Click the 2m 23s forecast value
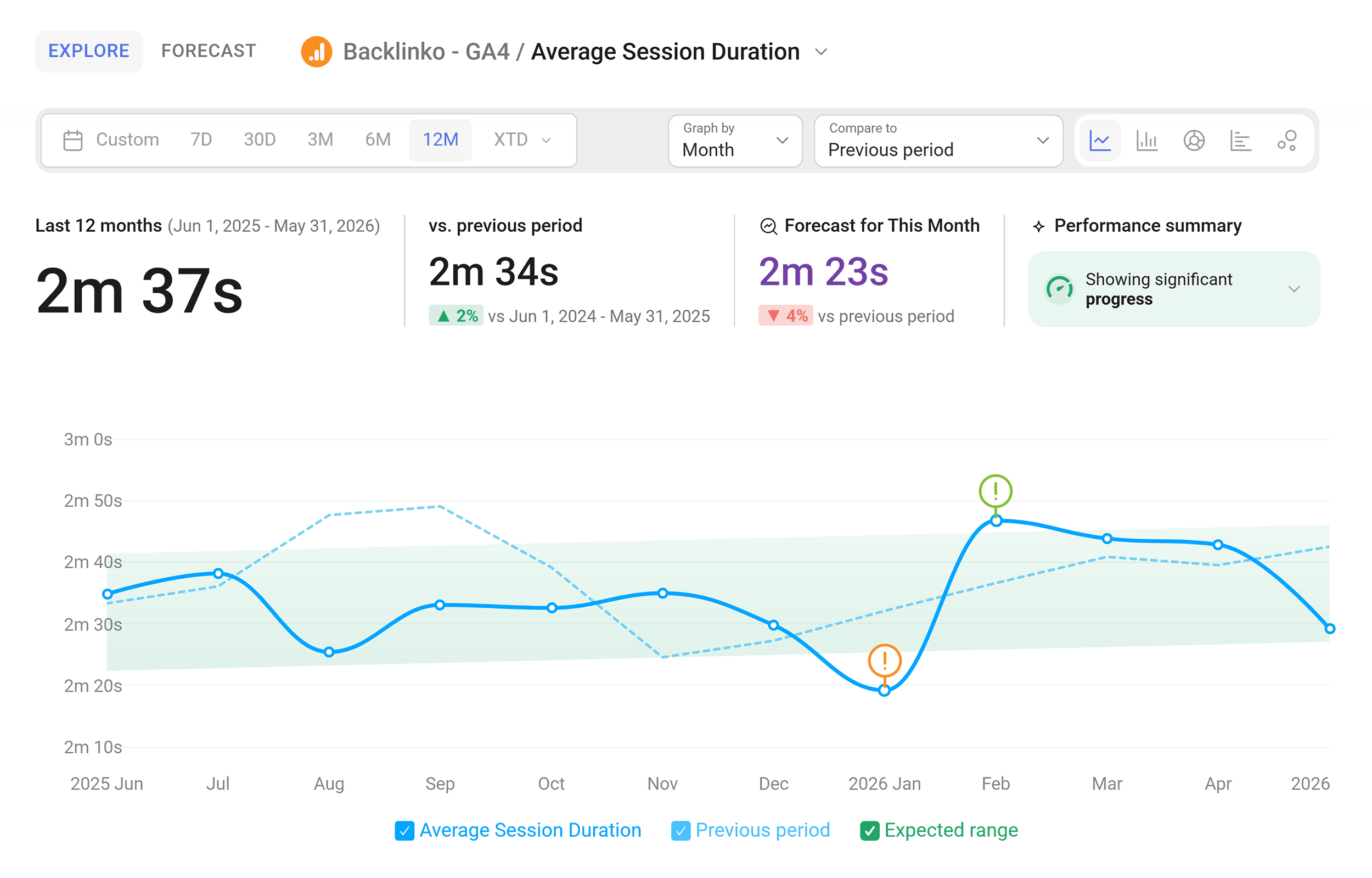The width and height of the screenshot is (1372, 878). click(823, 272)
